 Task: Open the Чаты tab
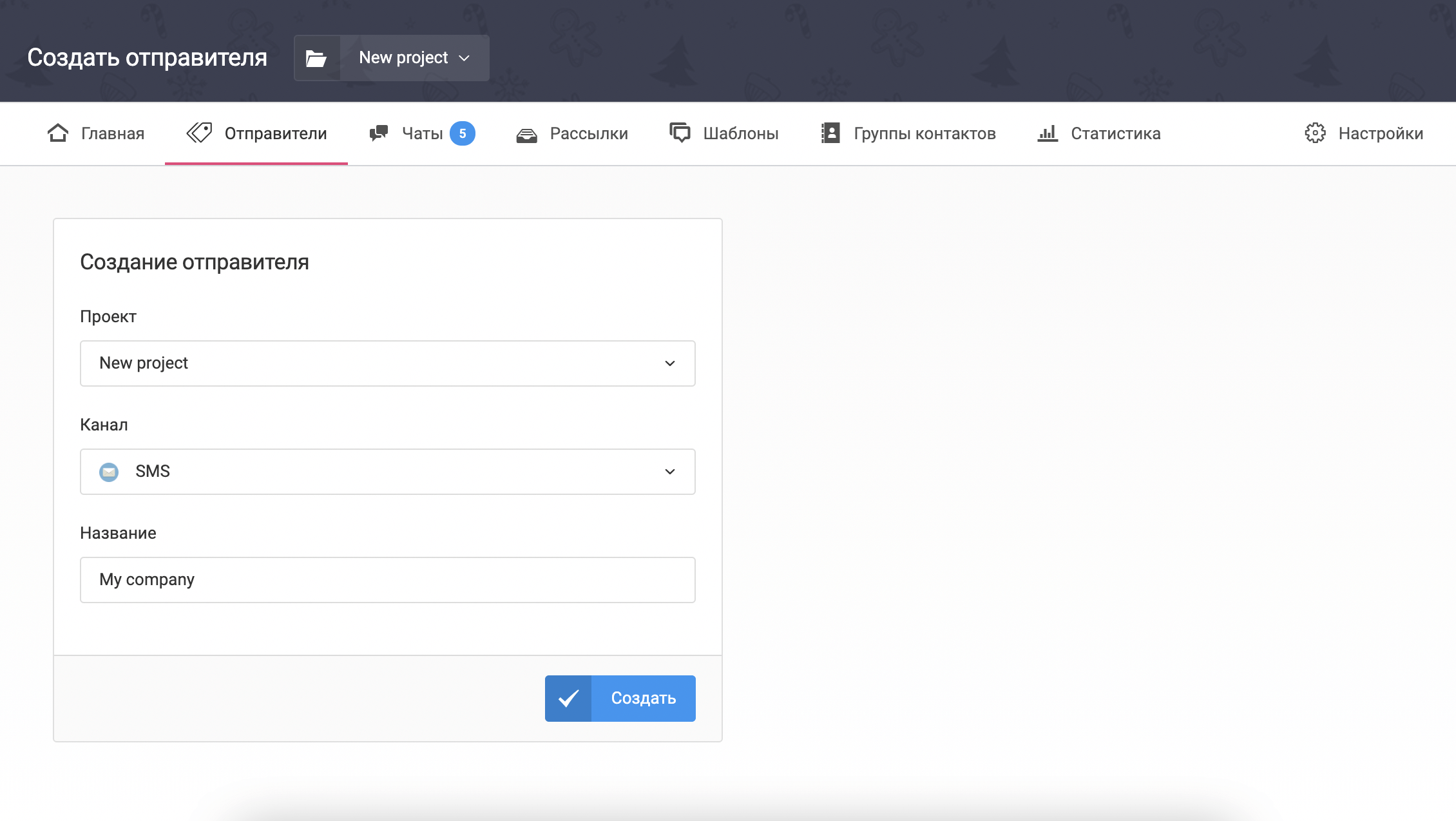click(422, 133)
